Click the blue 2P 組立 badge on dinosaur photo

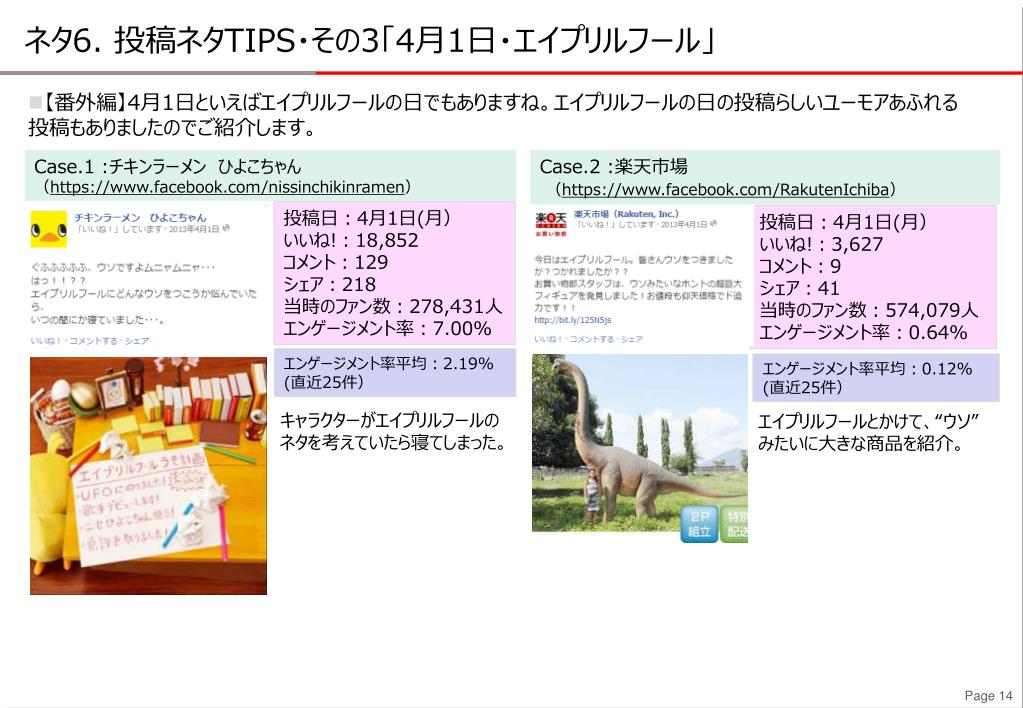coord(699,524)
